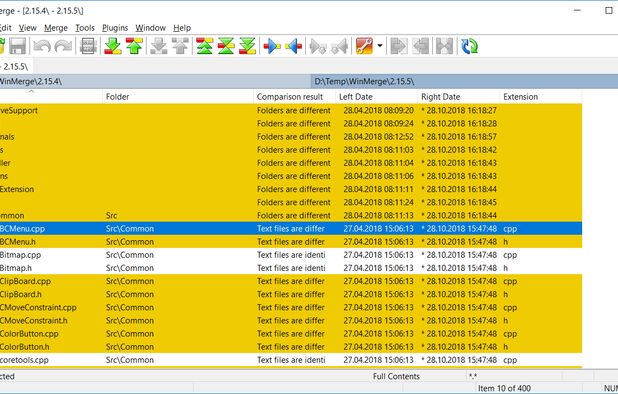Refresh comparison with the blue-green arrows icon
The width and height of the screenshot is (618, 394).
[469, 46]
